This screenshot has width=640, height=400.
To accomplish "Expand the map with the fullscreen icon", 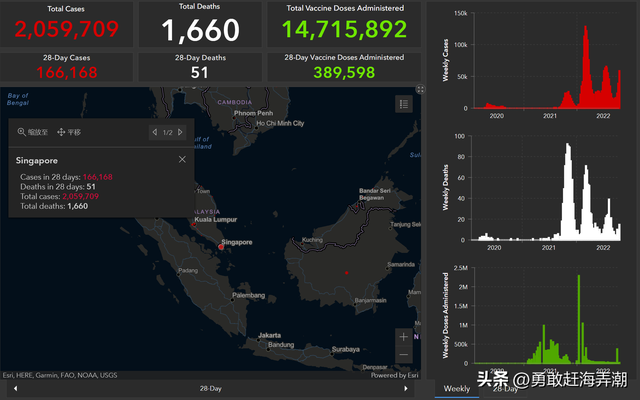I will pos(419,90).
